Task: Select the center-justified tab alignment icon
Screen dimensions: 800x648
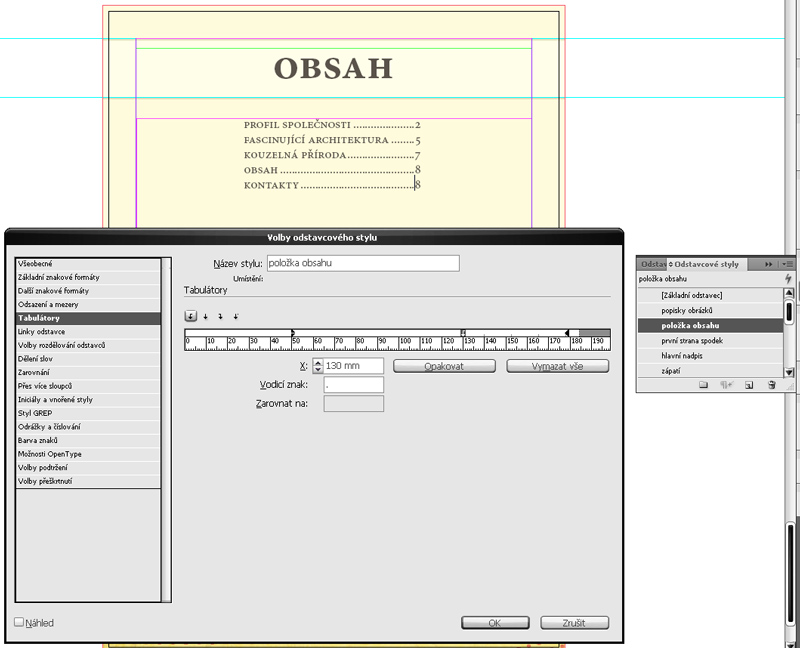Action: point(205,317)
